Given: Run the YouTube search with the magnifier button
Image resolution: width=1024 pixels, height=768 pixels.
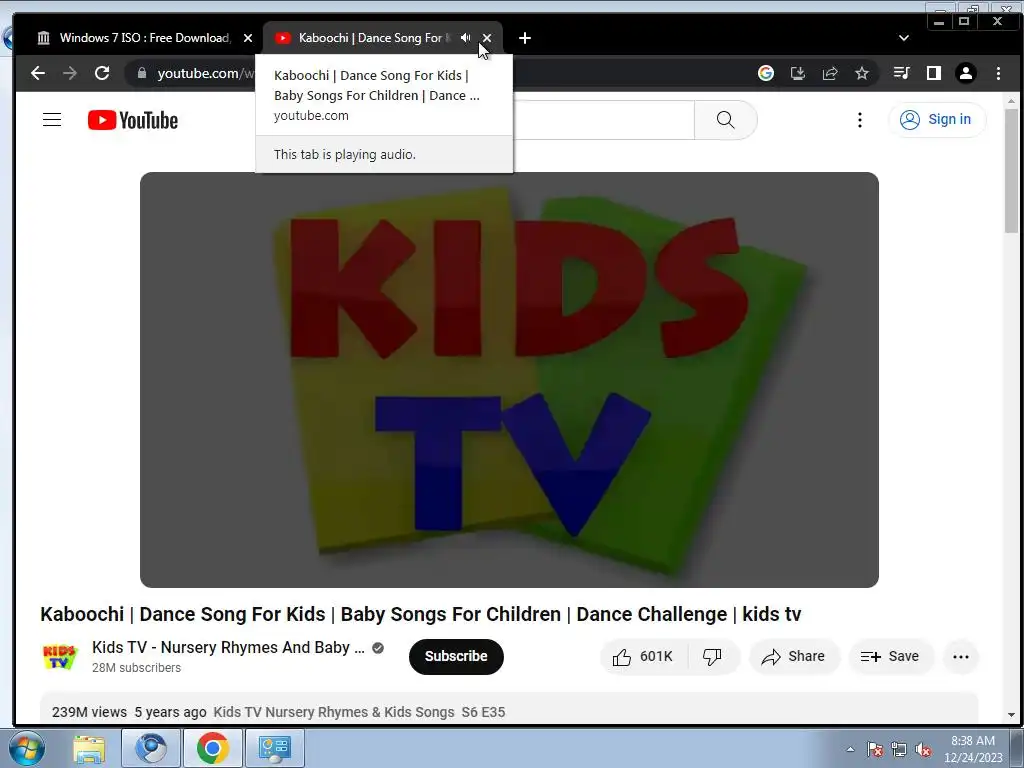Looking at the screenshot, I should click(726, 120).
